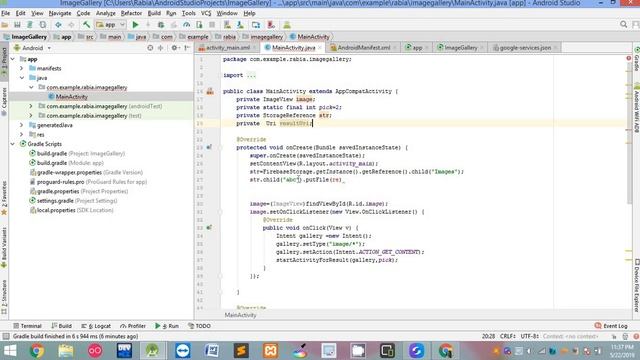Attach debugger to Android process icon
Screen dimensions: 640x360
pyautogui.click(x=199, y=25)
